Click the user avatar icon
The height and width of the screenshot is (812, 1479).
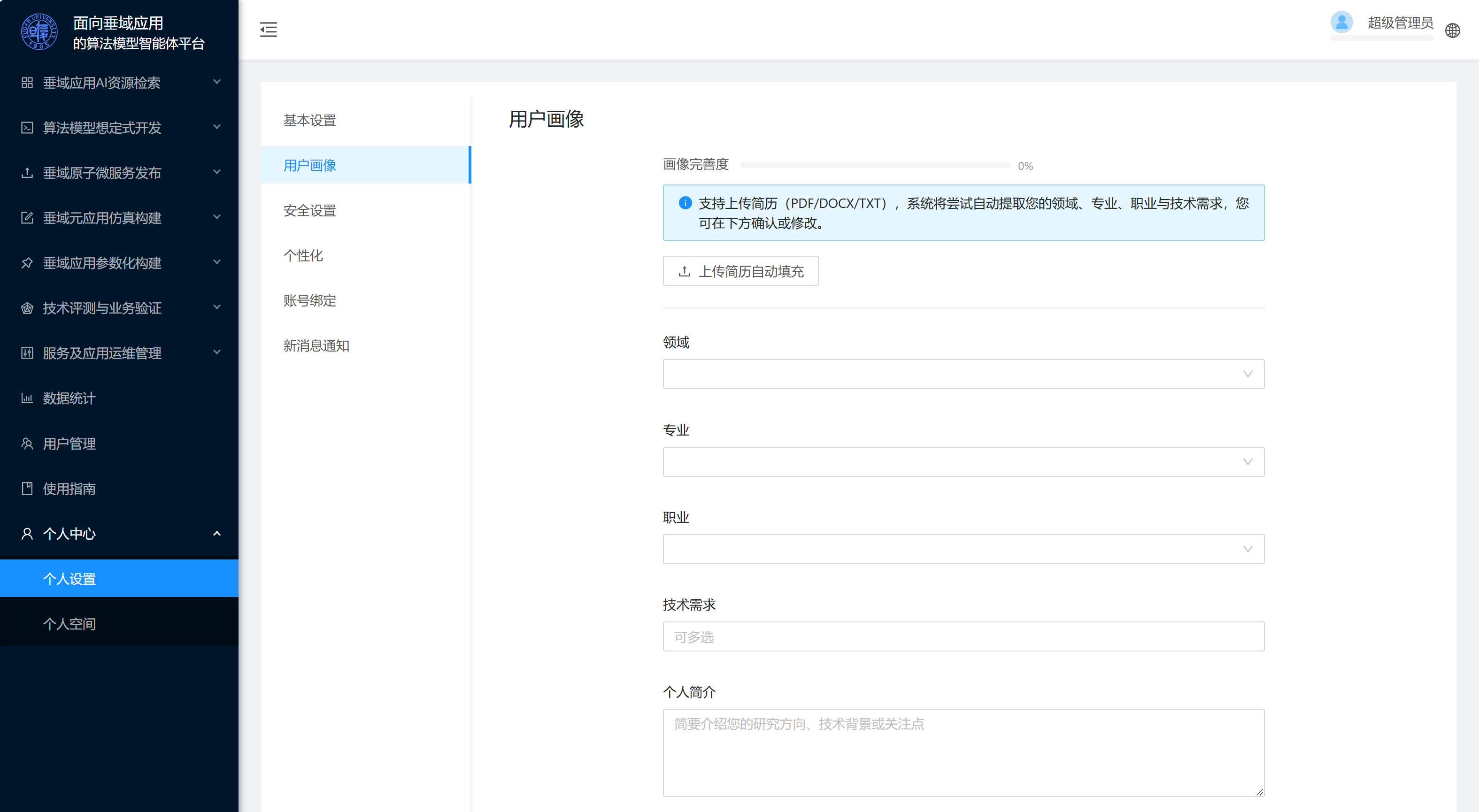click(x=1341, y=23)
